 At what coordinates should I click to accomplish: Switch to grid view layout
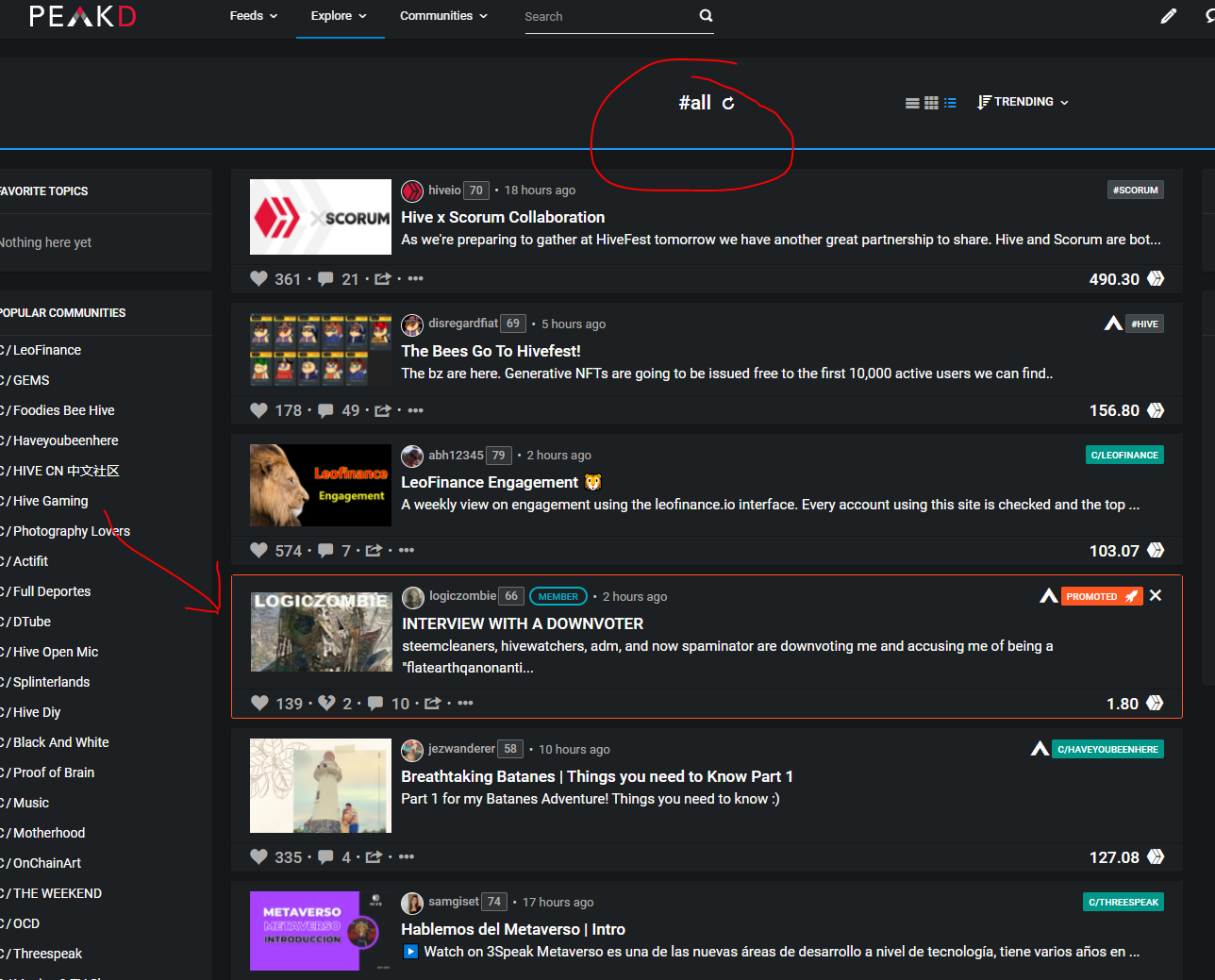pyautogui.click(x=931, y=103)
